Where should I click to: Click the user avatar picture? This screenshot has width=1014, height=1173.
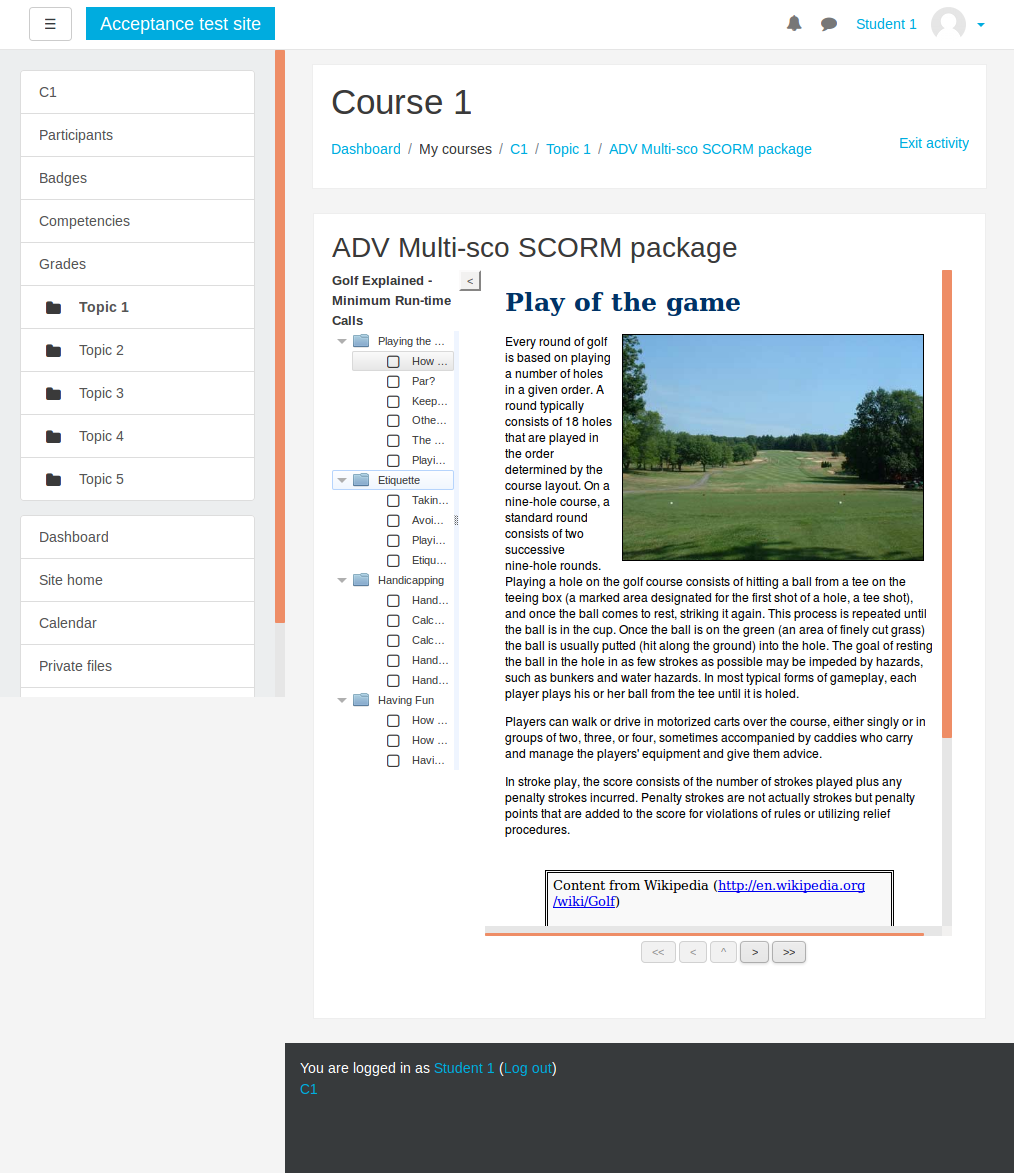click(948, 24)
